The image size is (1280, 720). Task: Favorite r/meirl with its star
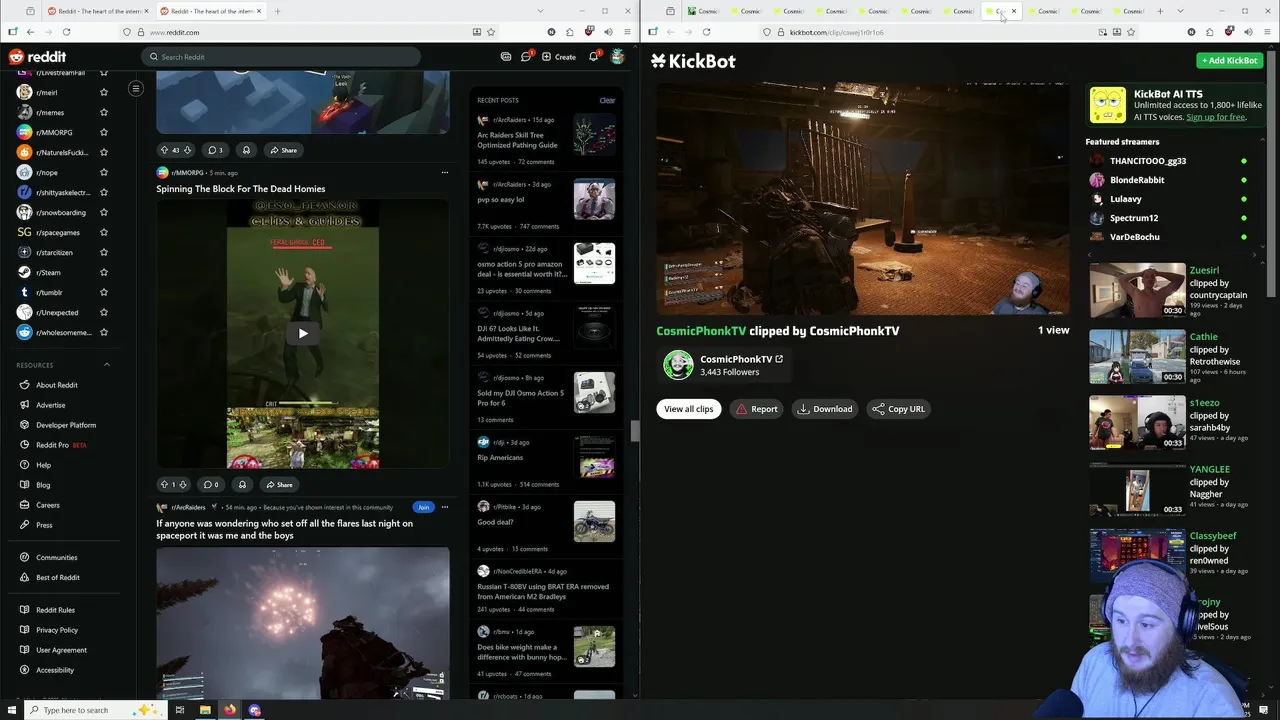click(x=103, y=93)
